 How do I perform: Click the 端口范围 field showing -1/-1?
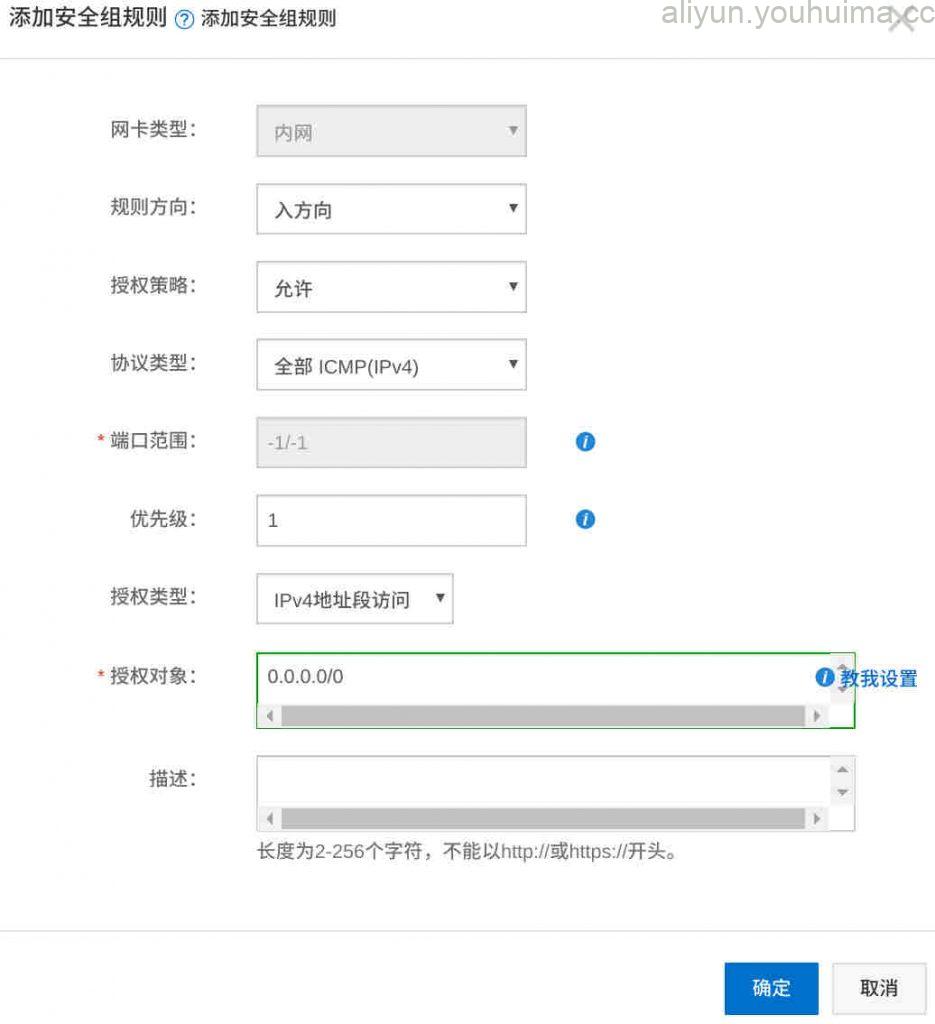pos(391,442)
